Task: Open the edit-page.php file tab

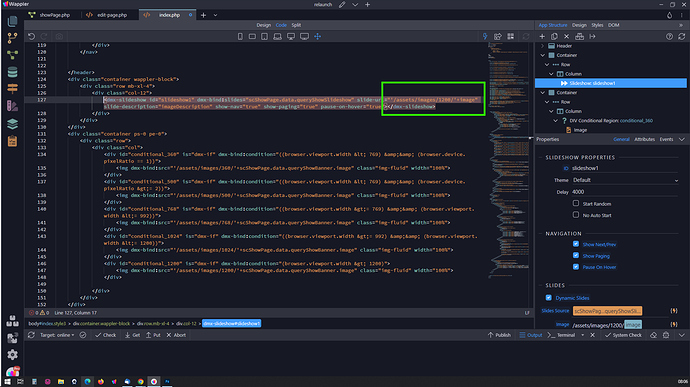Action: pos(107,15)
